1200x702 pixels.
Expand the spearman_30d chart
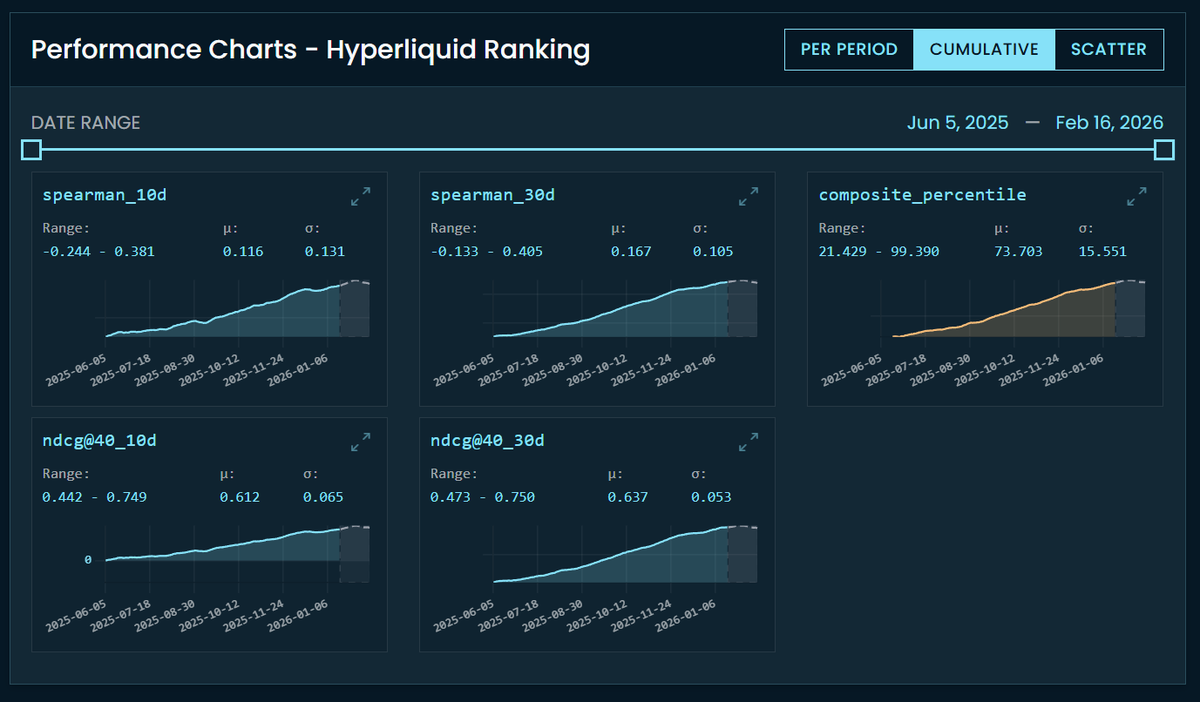pyautogui.click(x=748, y=197)
